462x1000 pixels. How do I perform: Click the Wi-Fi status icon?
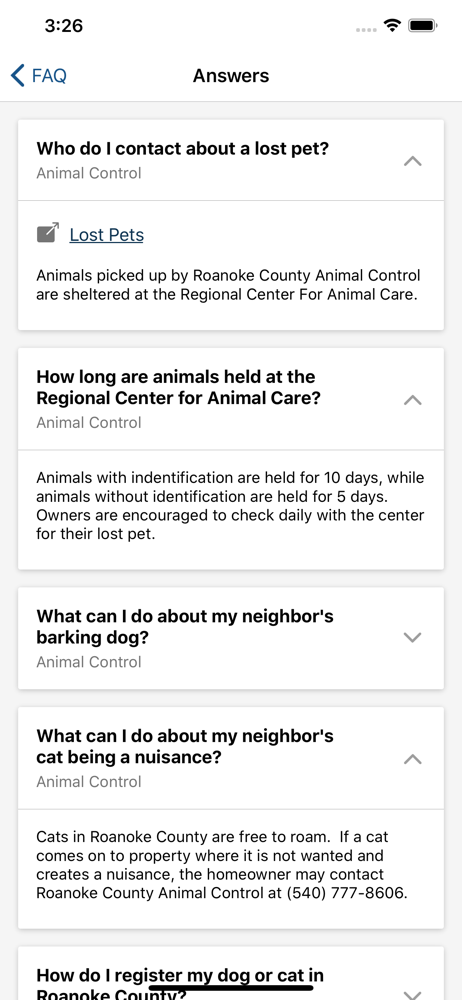[392, 26]
